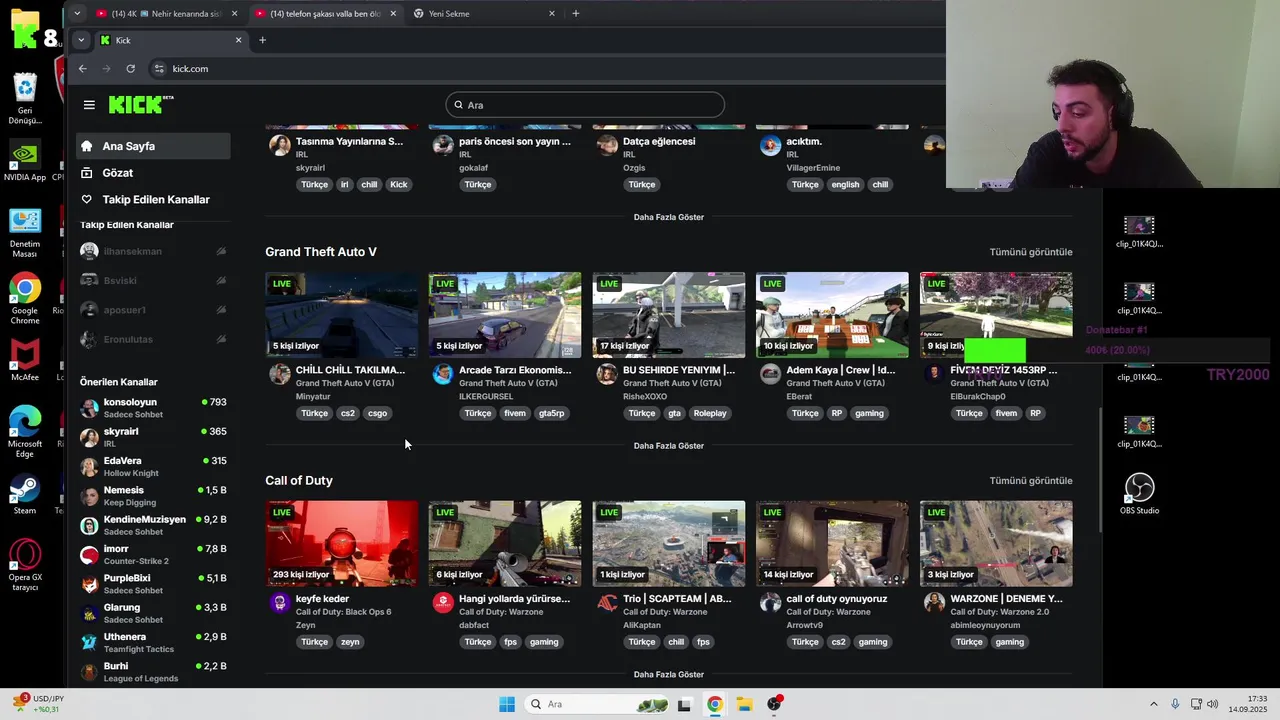Go back in browser history
Screen dimensions: 1280x720
[x=83, y=68]
